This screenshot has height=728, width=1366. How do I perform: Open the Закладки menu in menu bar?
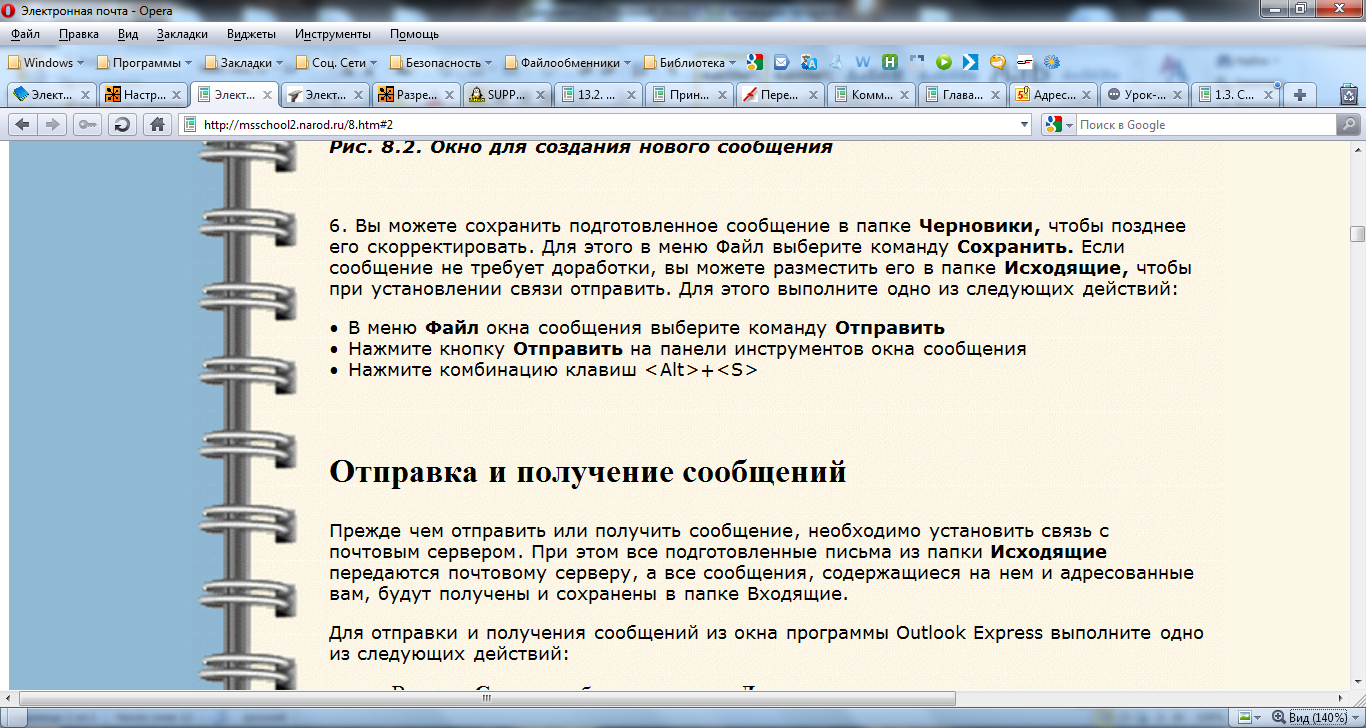pos(183,34)
